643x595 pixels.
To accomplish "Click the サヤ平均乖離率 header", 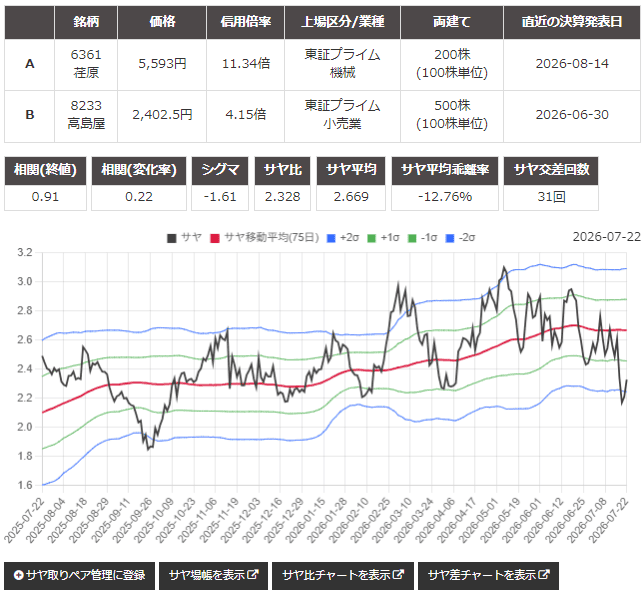I will [445, 170].
